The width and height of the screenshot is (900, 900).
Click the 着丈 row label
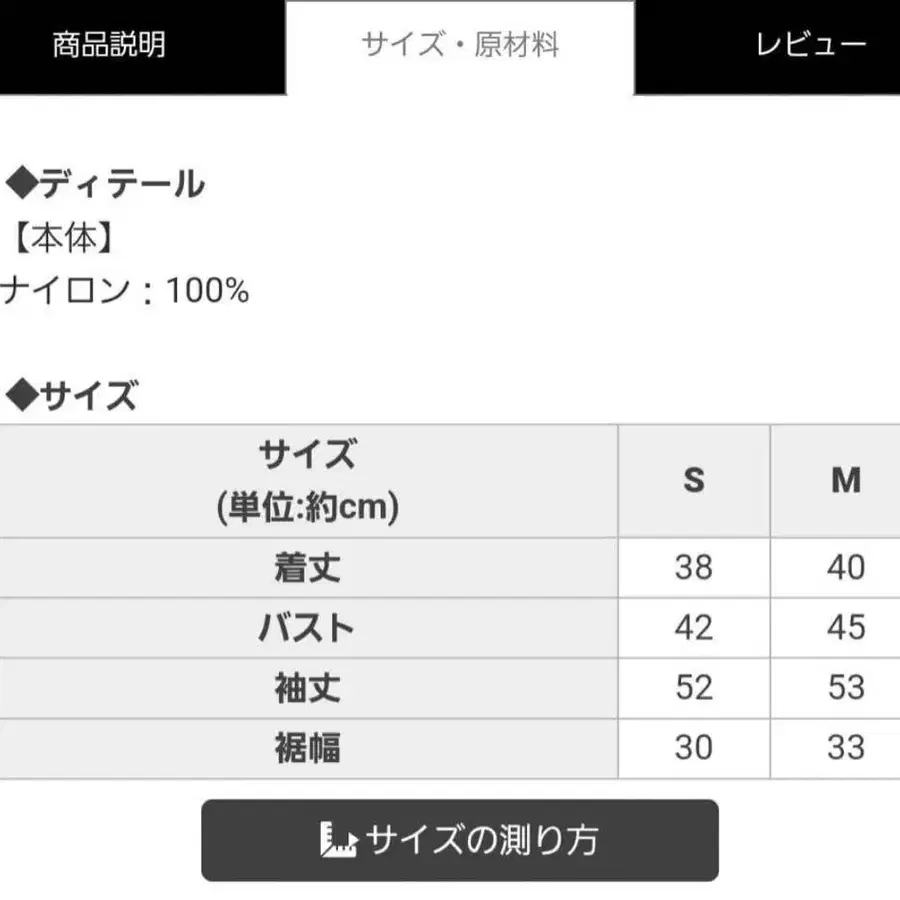point(308,568)
